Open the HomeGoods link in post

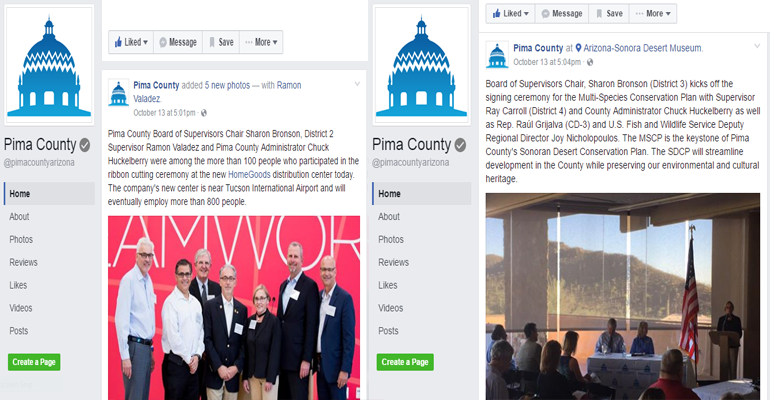tap(249, 175)
